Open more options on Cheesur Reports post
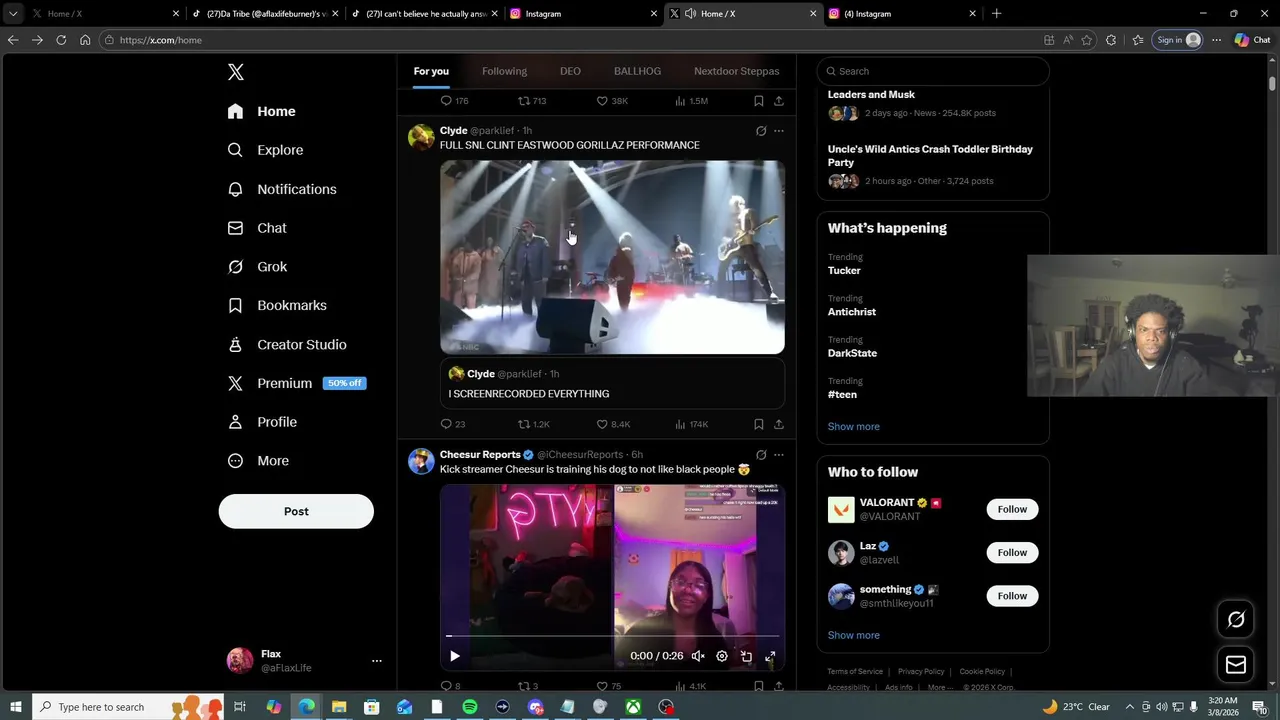Screen dimensions: 1280x720 tap(779, 455)
